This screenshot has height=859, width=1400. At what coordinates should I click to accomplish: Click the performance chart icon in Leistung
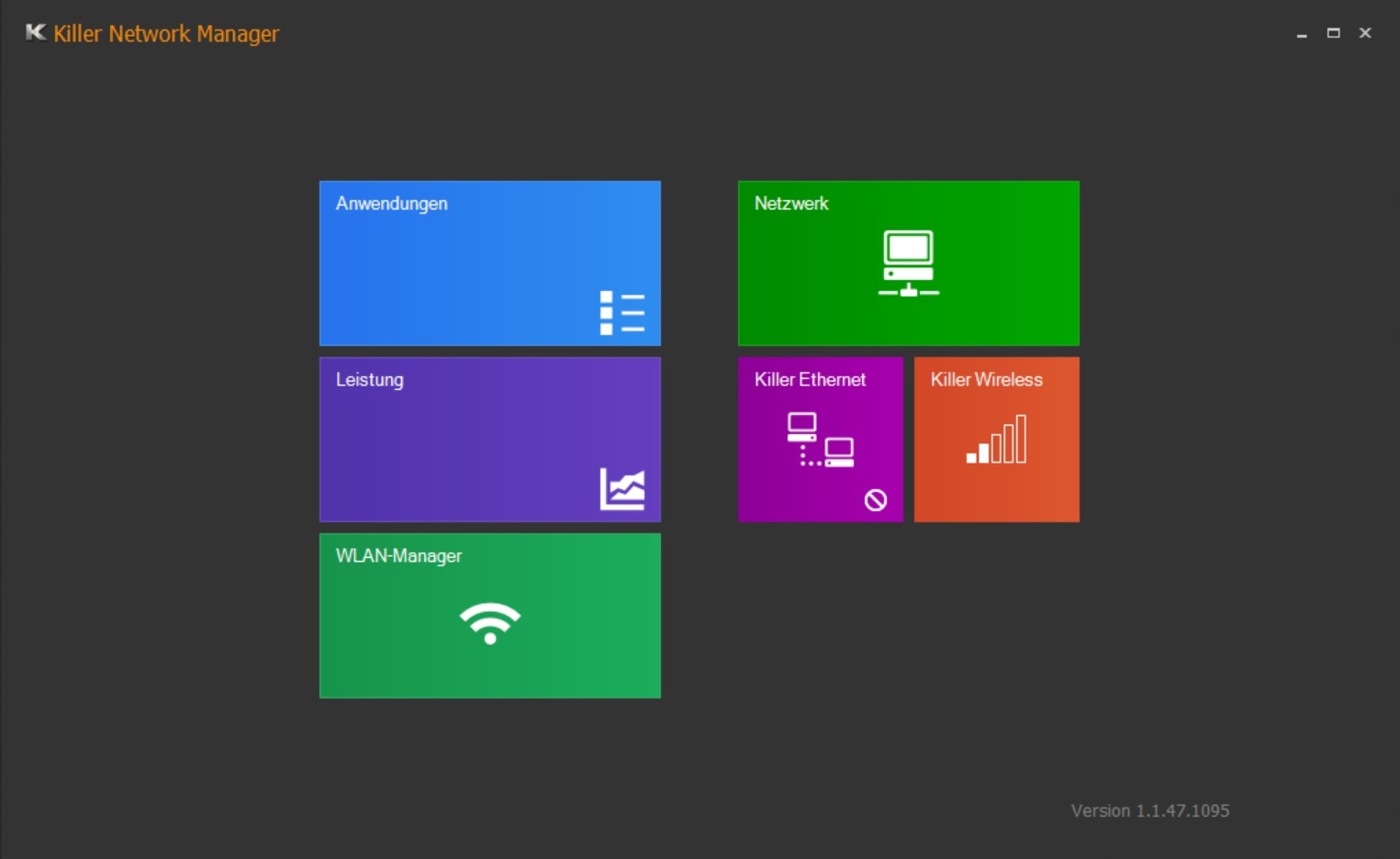coord(622,489)
